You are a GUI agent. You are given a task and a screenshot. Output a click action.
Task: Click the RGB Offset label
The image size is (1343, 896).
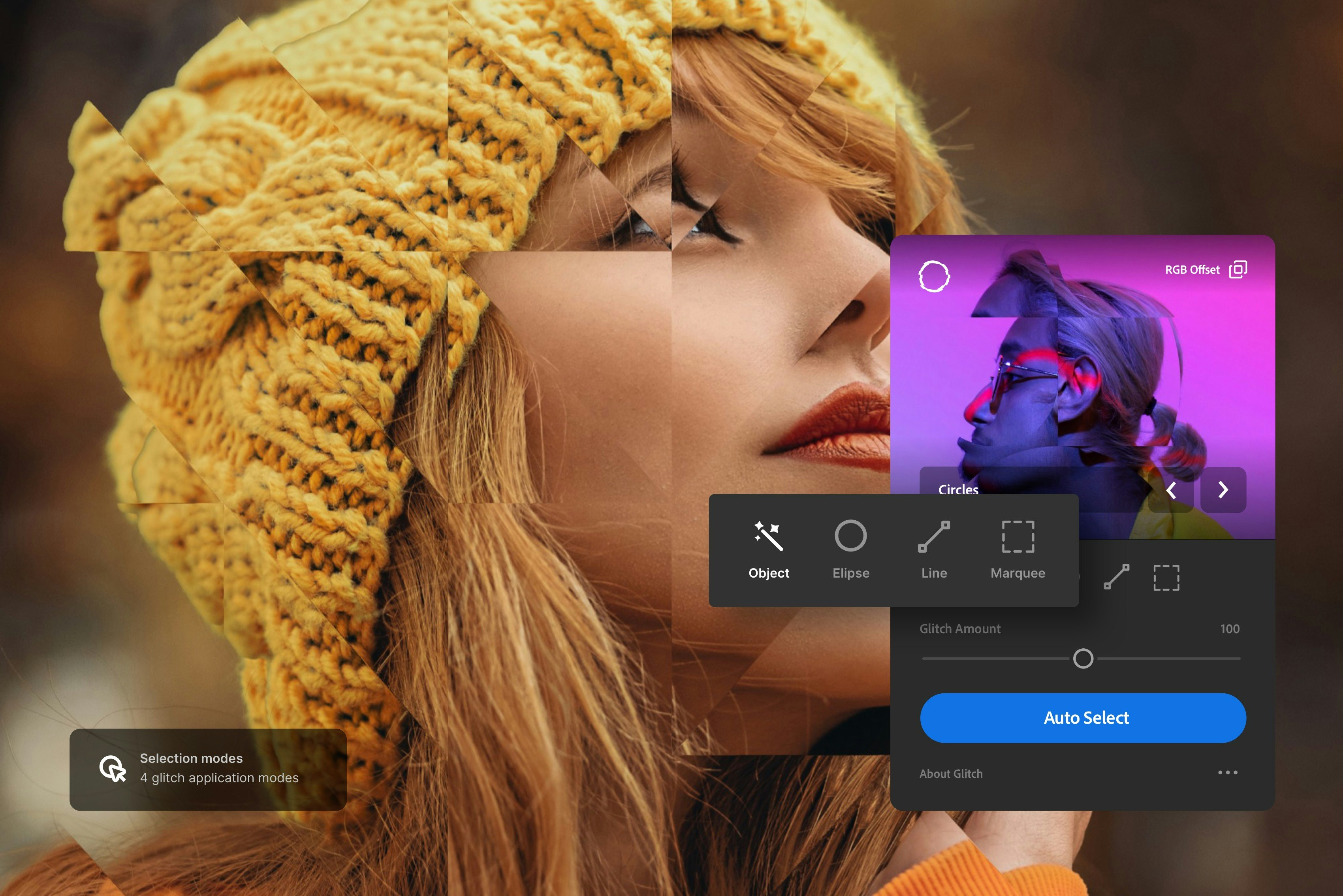point(1192,269)
